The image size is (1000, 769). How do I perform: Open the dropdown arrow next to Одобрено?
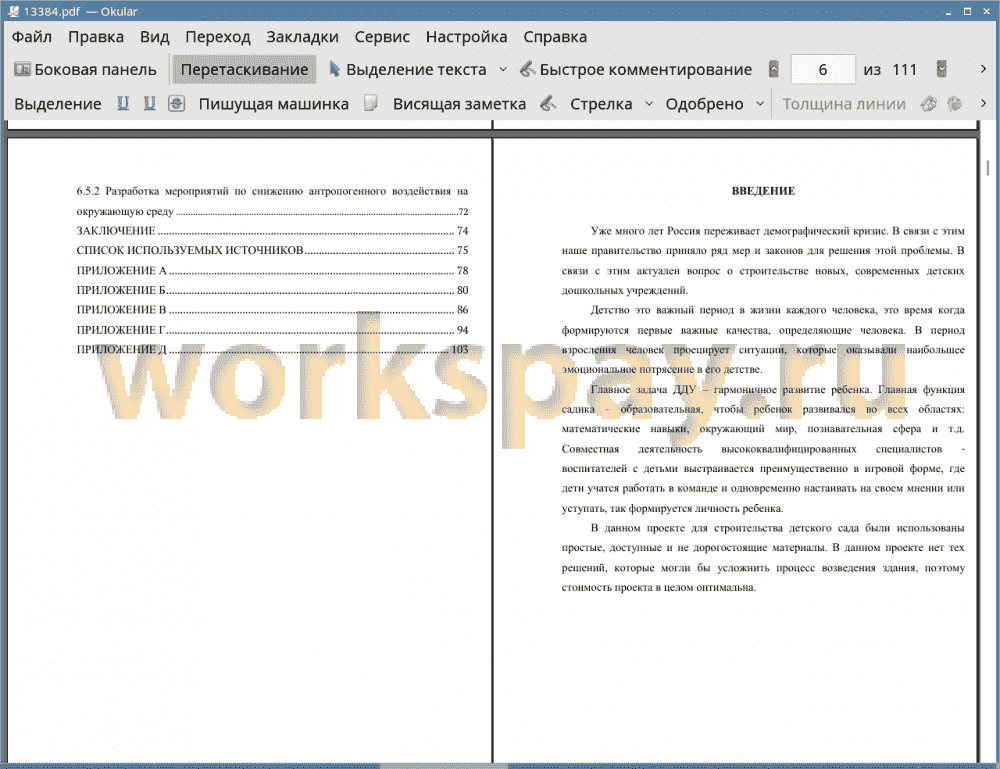(x=760, y=104)
